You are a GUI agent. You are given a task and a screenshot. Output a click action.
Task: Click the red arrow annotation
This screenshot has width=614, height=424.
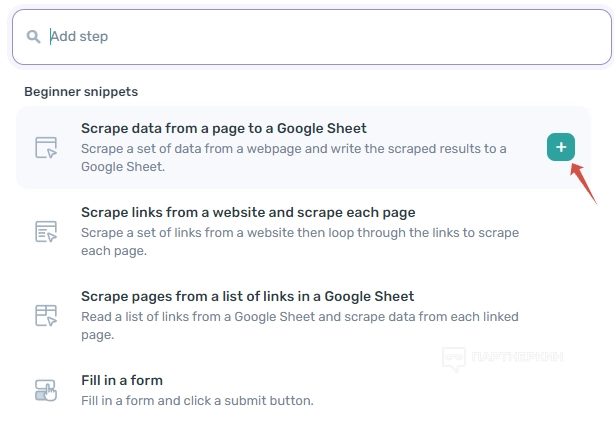pos(583,184)
